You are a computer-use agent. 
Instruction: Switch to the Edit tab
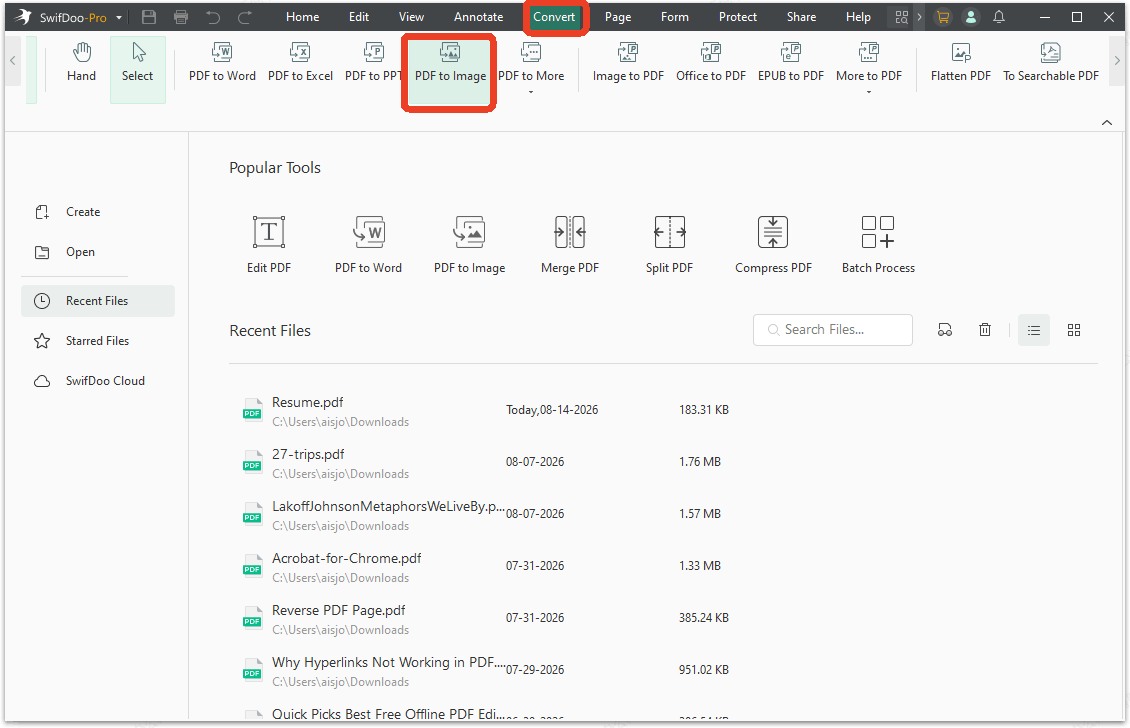pos(359,17)
